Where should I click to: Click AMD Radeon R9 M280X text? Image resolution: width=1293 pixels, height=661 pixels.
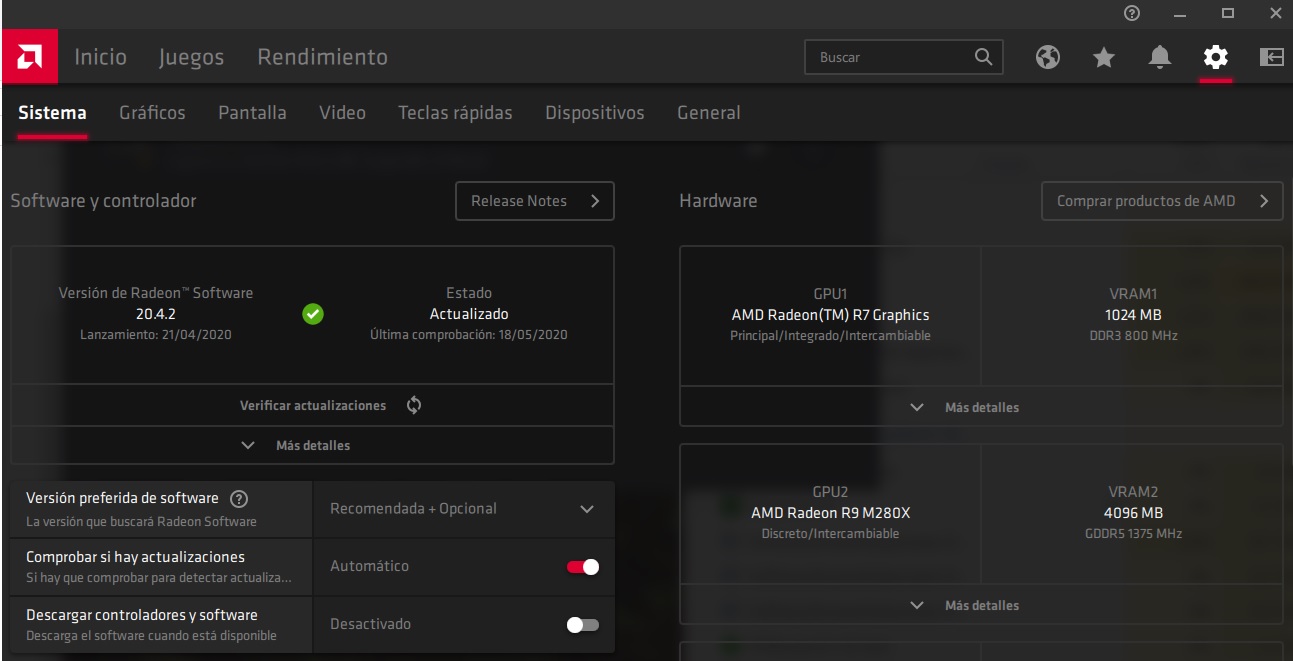point(830,513)
